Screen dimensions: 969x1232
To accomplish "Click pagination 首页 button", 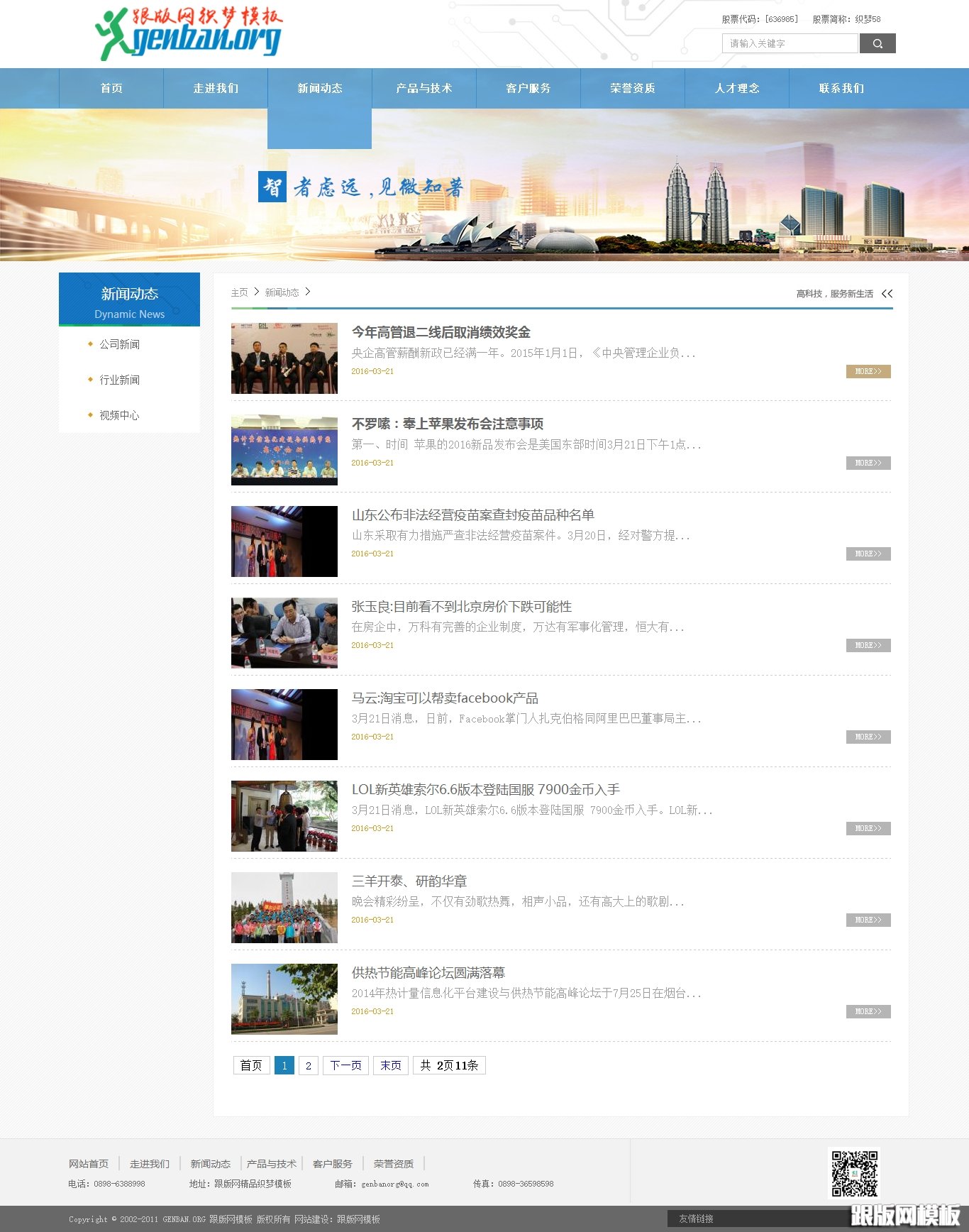I will pos(251,1065).
